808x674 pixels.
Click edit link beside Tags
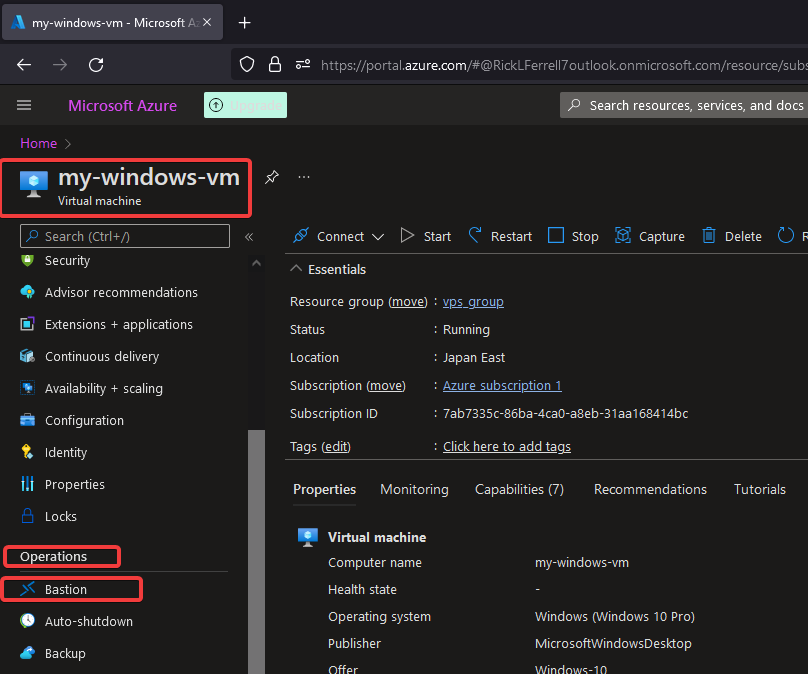(336, 446)
